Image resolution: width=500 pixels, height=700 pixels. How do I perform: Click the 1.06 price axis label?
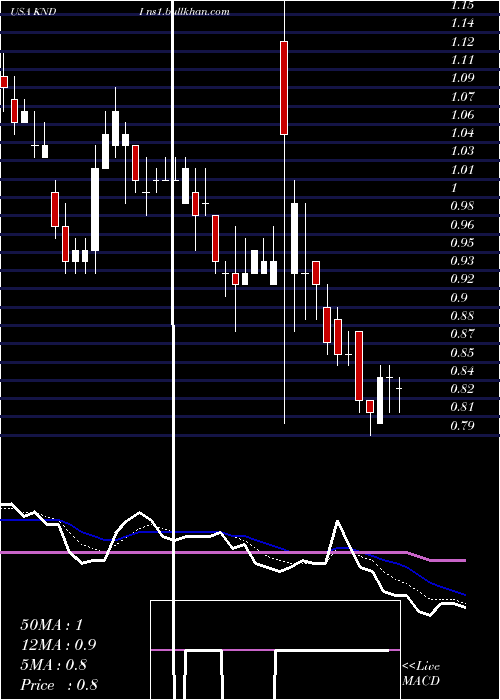pyautogui.click(x=462, y=115)
